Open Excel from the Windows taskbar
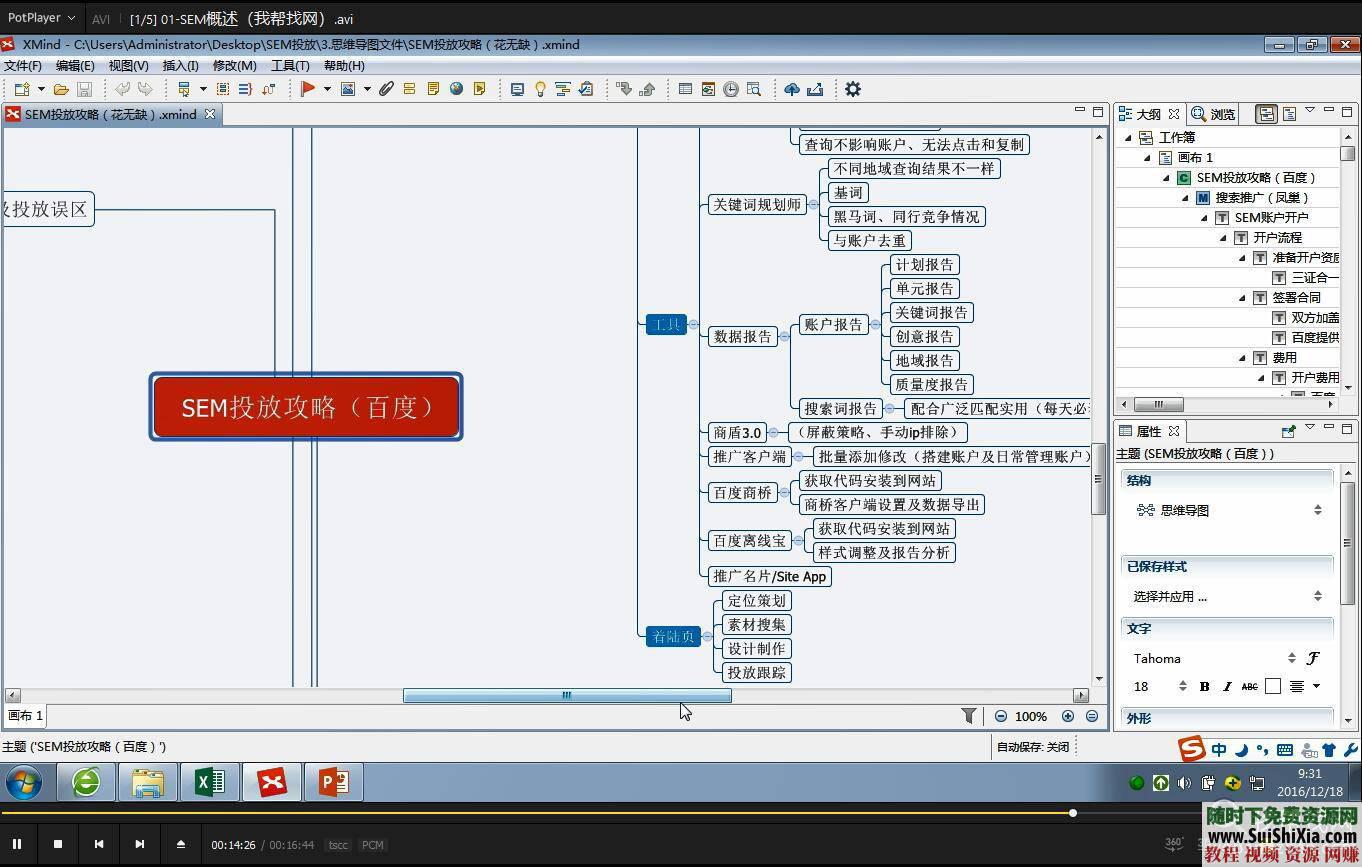The image size is (1362, 867). [x=209, y=782]
